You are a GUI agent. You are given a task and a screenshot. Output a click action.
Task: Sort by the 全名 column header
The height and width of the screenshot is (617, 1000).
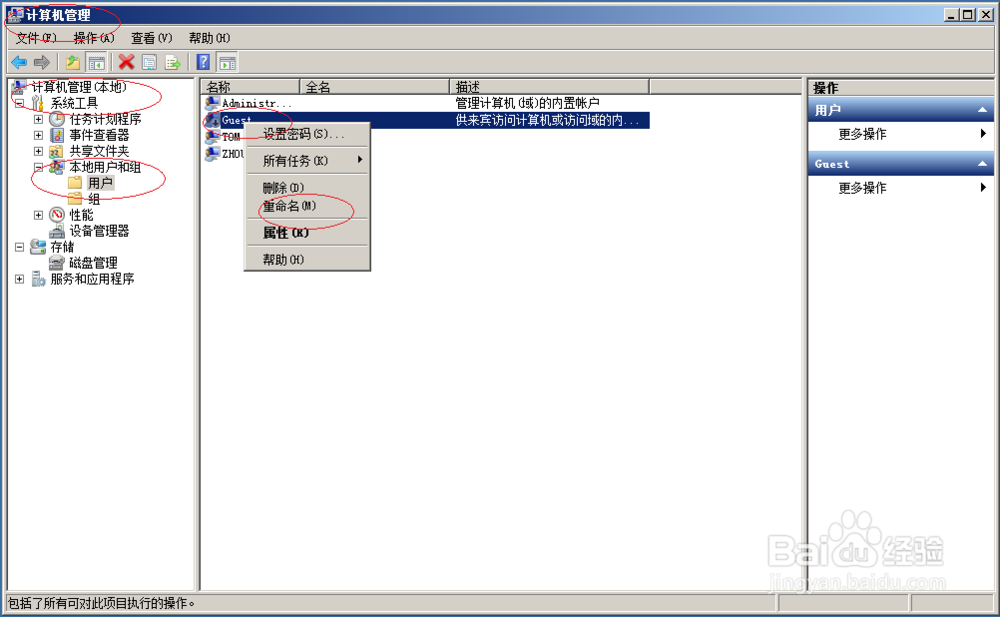click(x=374, y=87)
